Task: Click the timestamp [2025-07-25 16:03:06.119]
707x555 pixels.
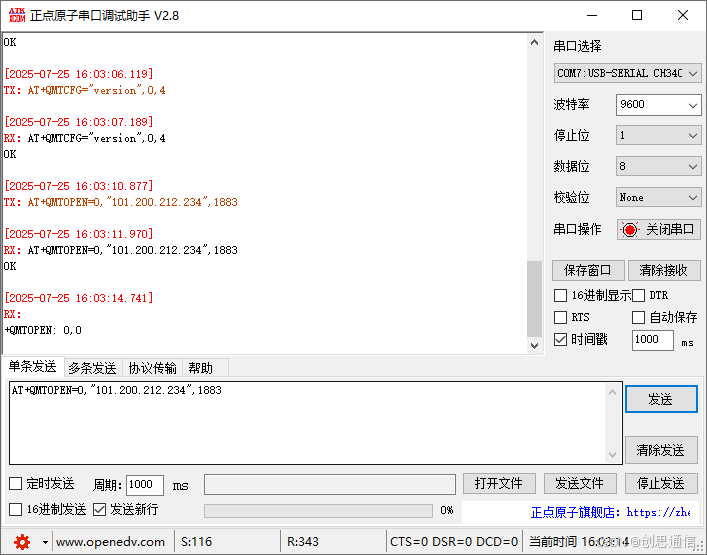Action: coord(79,74)
